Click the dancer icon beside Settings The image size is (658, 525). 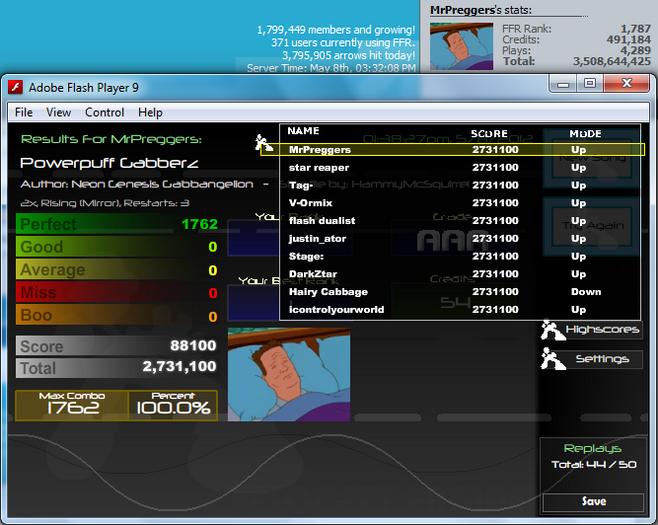point(552,359)
